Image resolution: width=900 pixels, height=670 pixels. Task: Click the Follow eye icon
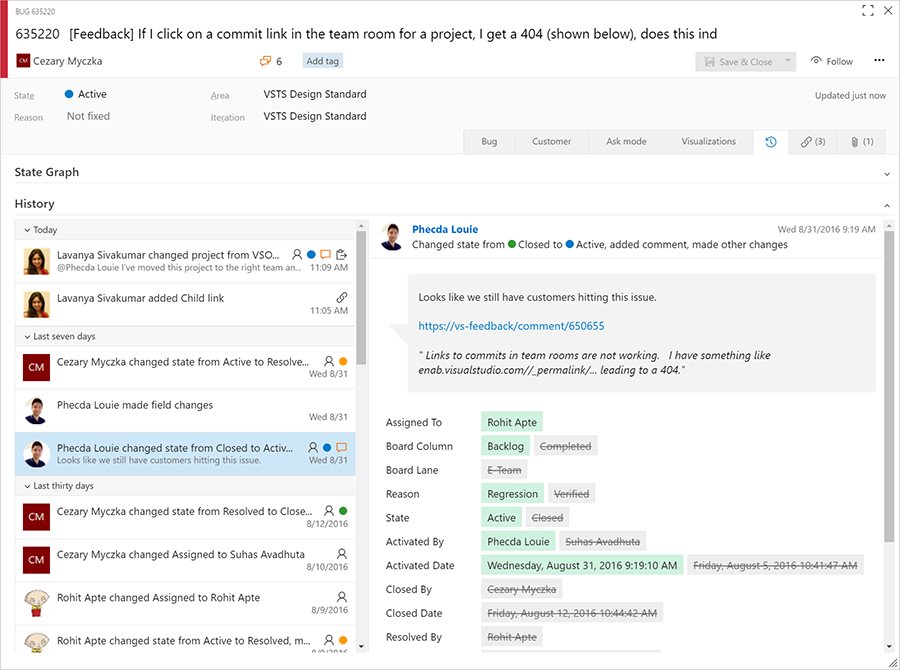coord(816,61)
